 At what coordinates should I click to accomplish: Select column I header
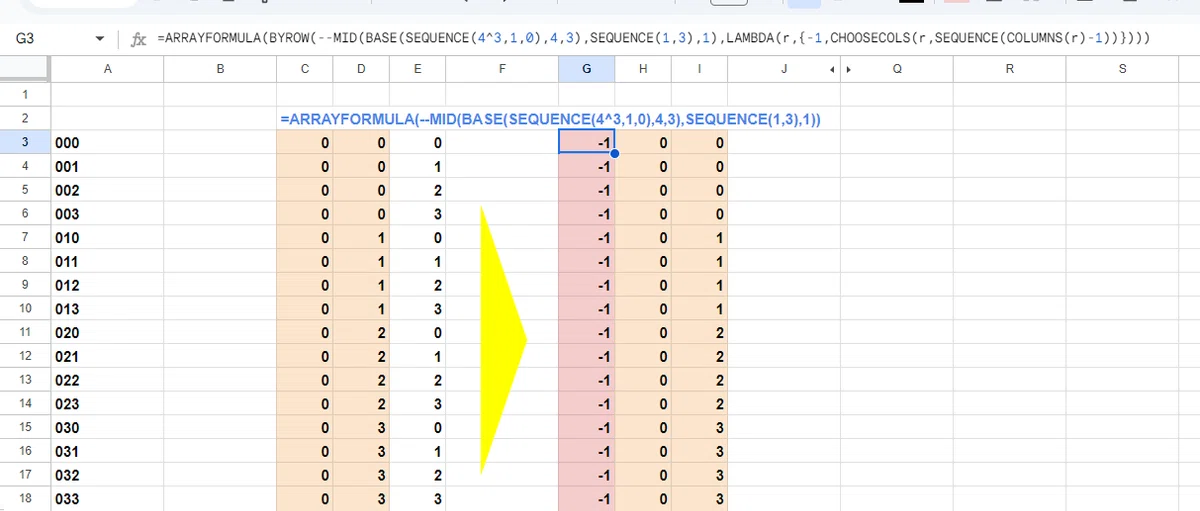[x=699, y=69]
